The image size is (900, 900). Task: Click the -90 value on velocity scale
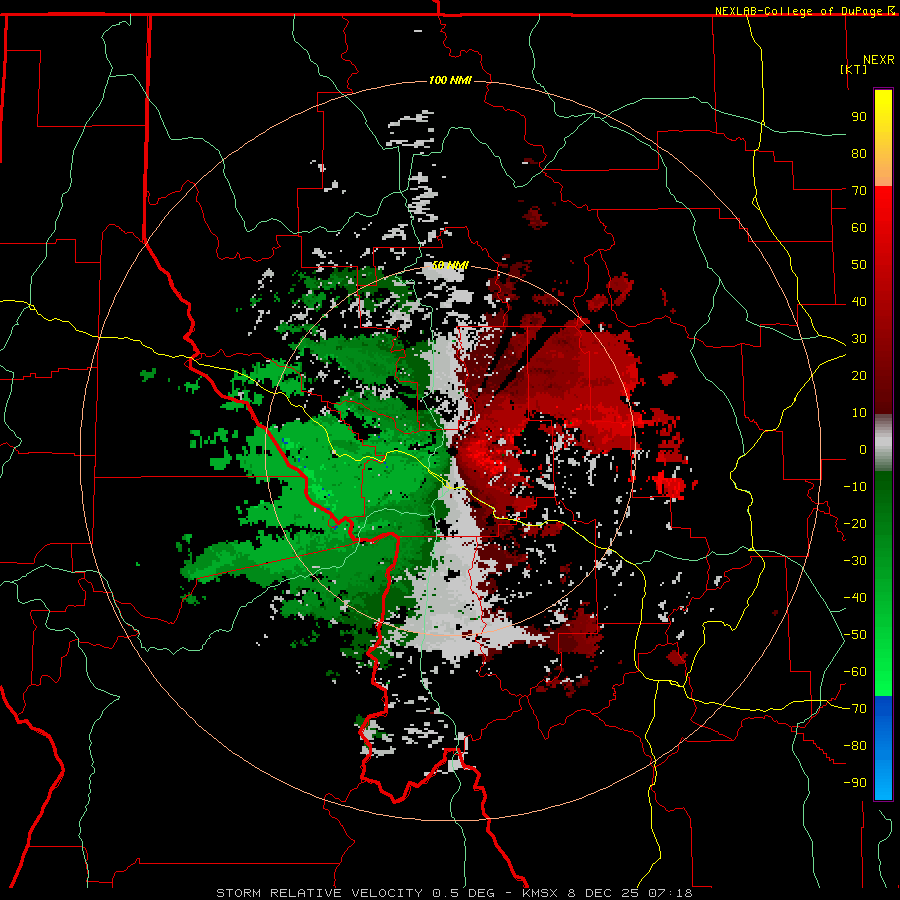click(855, 783)
